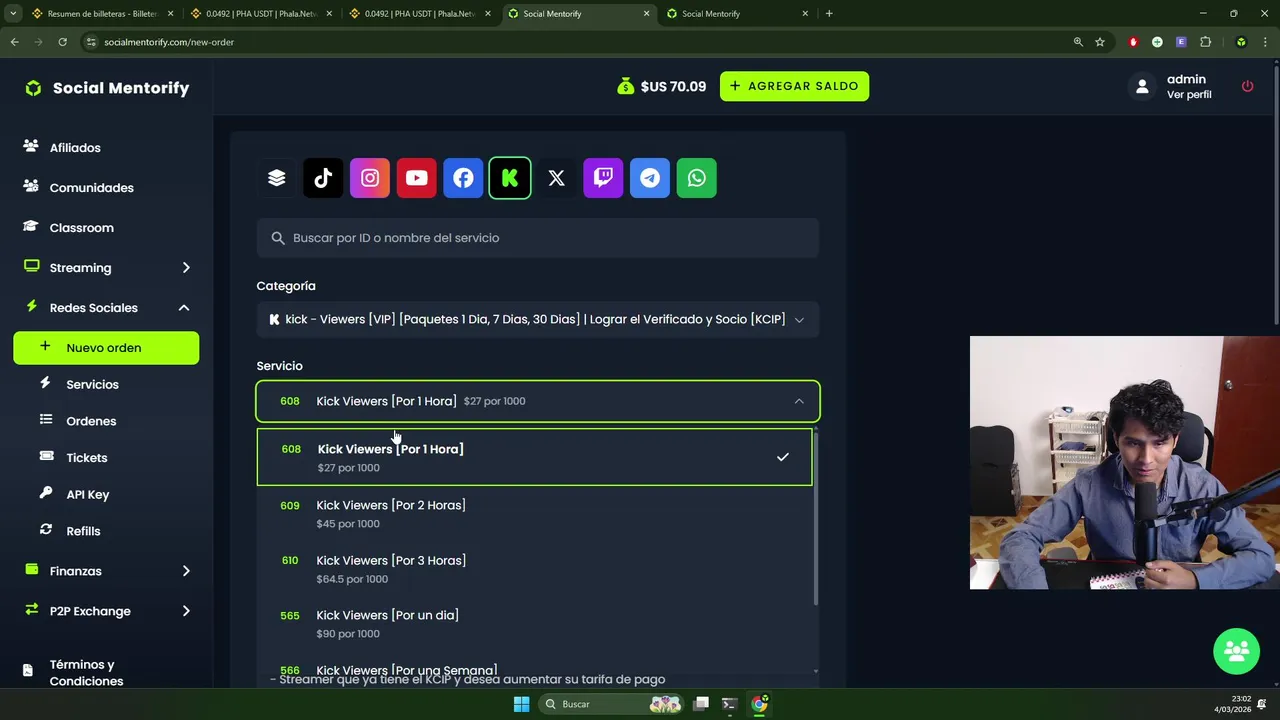Select the WhatsApp platform icon

[x=696, y=178]
